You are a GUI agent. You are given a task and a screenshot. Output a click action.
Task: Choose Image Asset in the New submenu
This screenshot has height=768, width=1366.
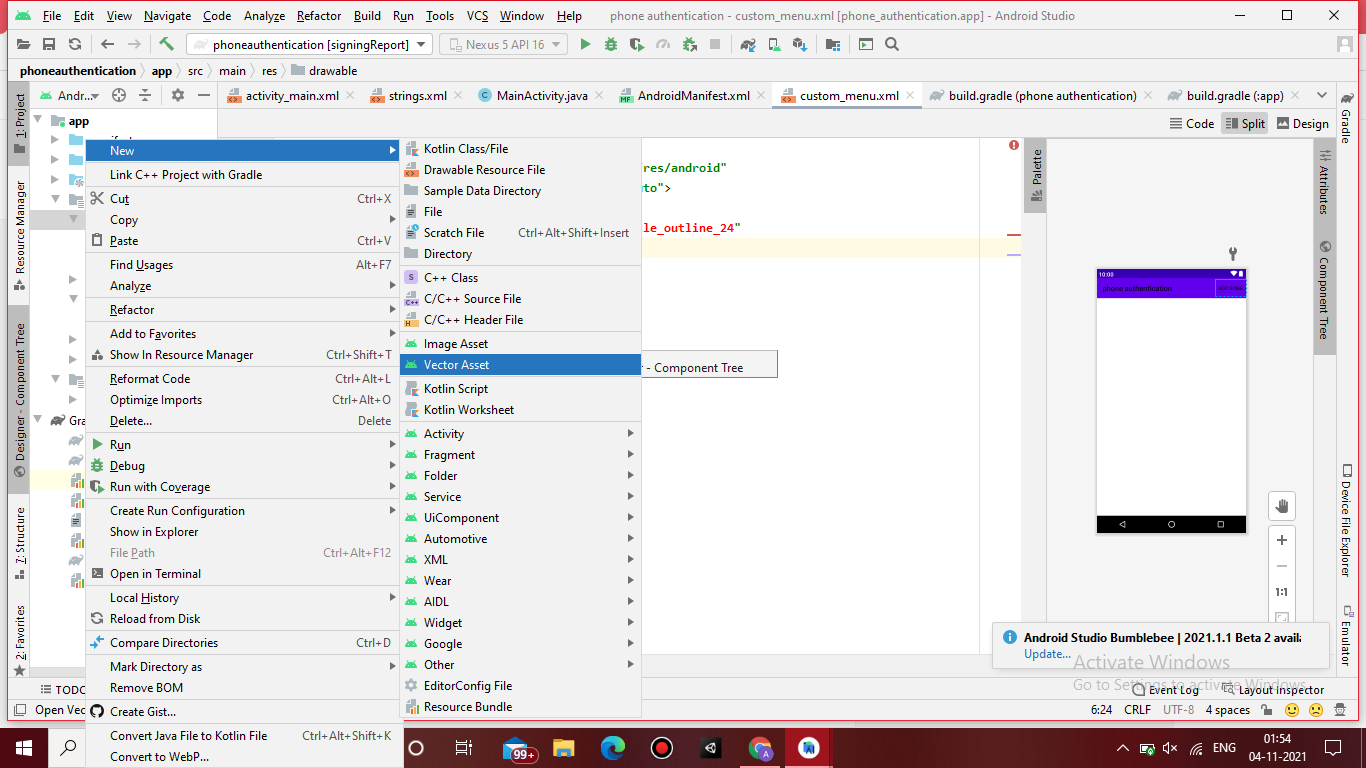pyautogui.click(x=520, y=344)
